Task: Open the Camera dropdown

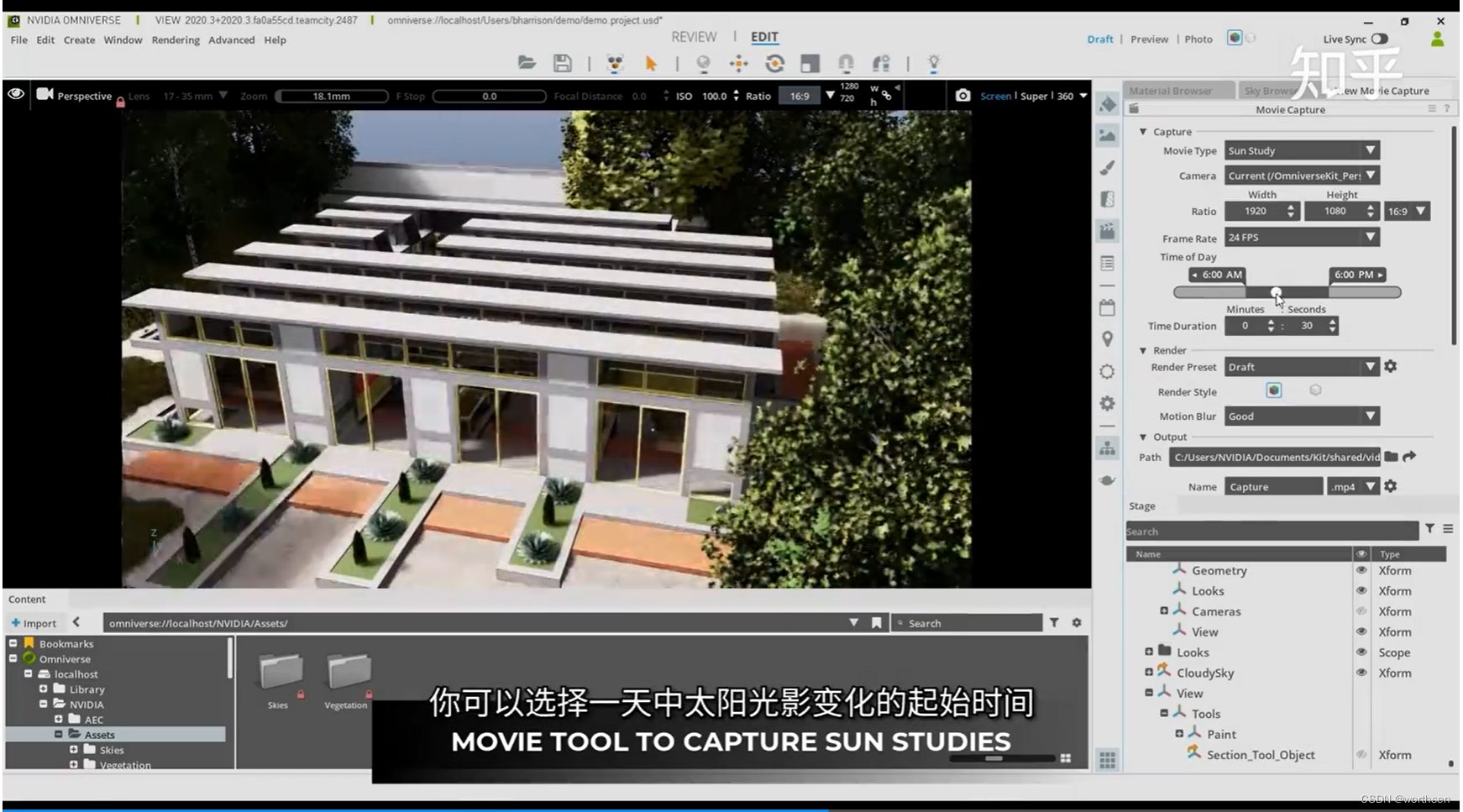Action: click(1302, 175)
